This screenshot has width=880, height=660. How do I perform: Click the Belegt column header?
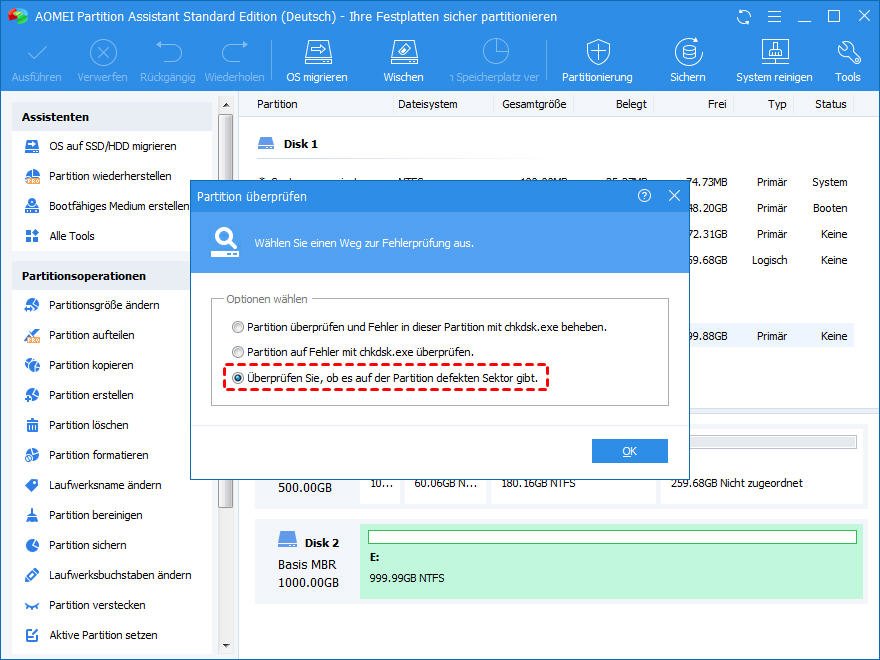(x=631, y=104)
